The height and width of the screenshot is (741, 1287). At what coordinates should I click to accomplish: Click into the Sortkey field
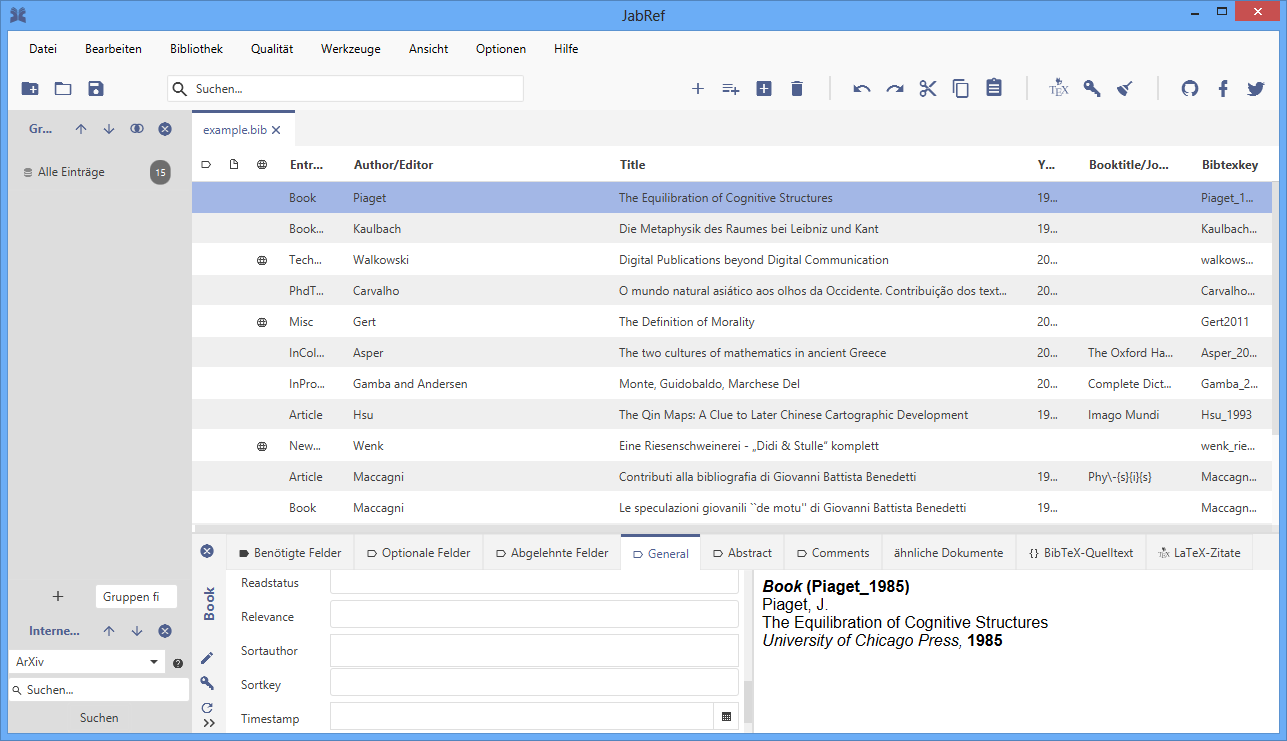click(x=534, y=683)
